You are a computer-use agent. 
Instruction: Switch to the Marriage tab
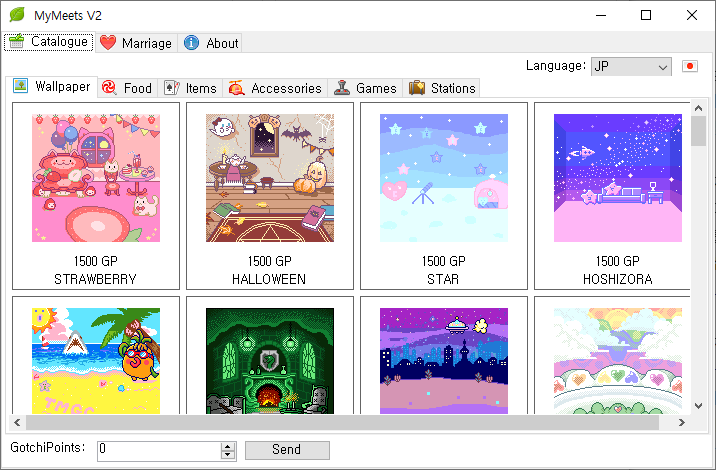(x=136, y=43)
